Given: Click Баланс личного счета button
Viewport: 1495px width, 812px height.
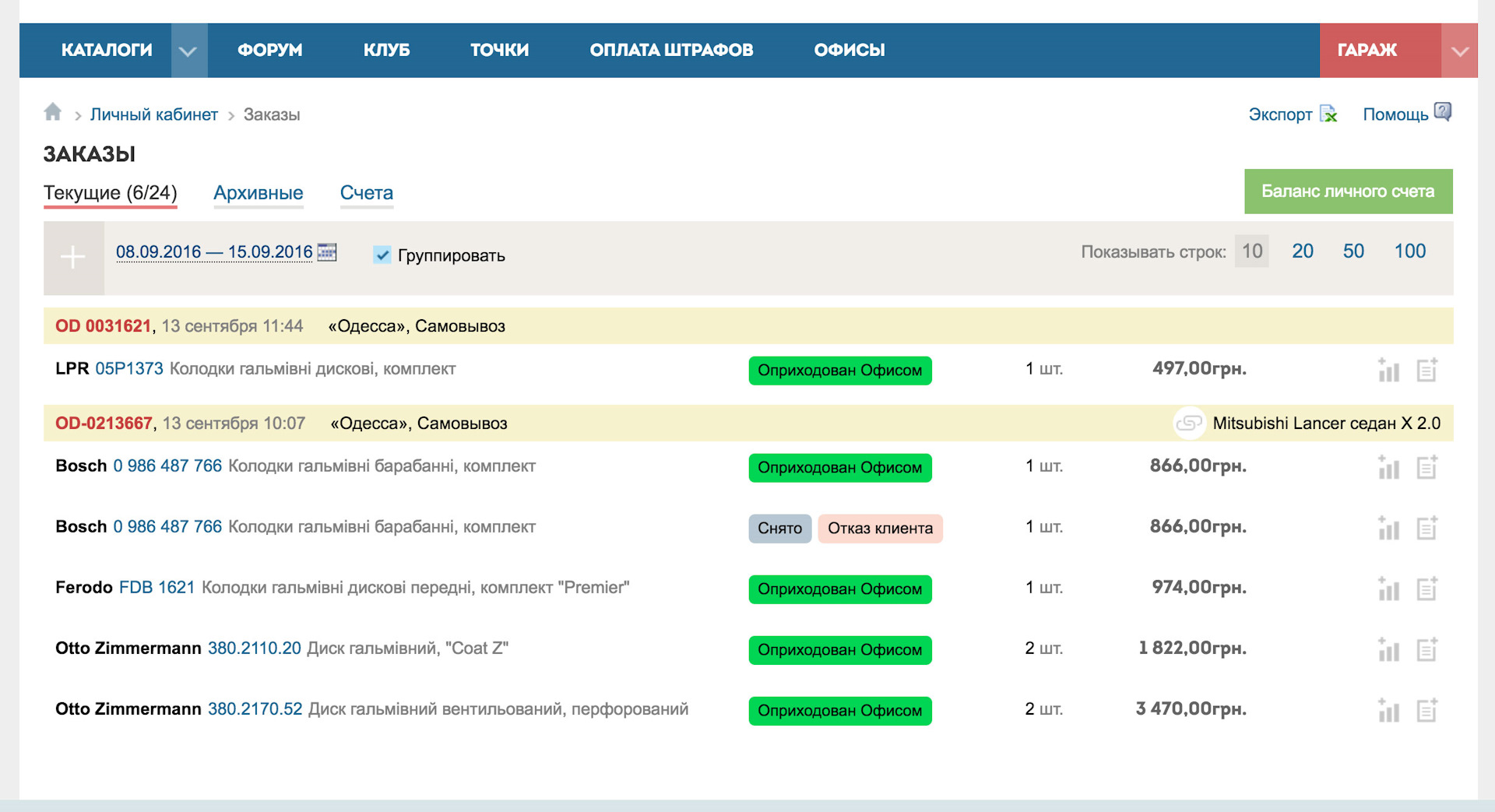Looking at the screenshot, I should click(1349, 192).
